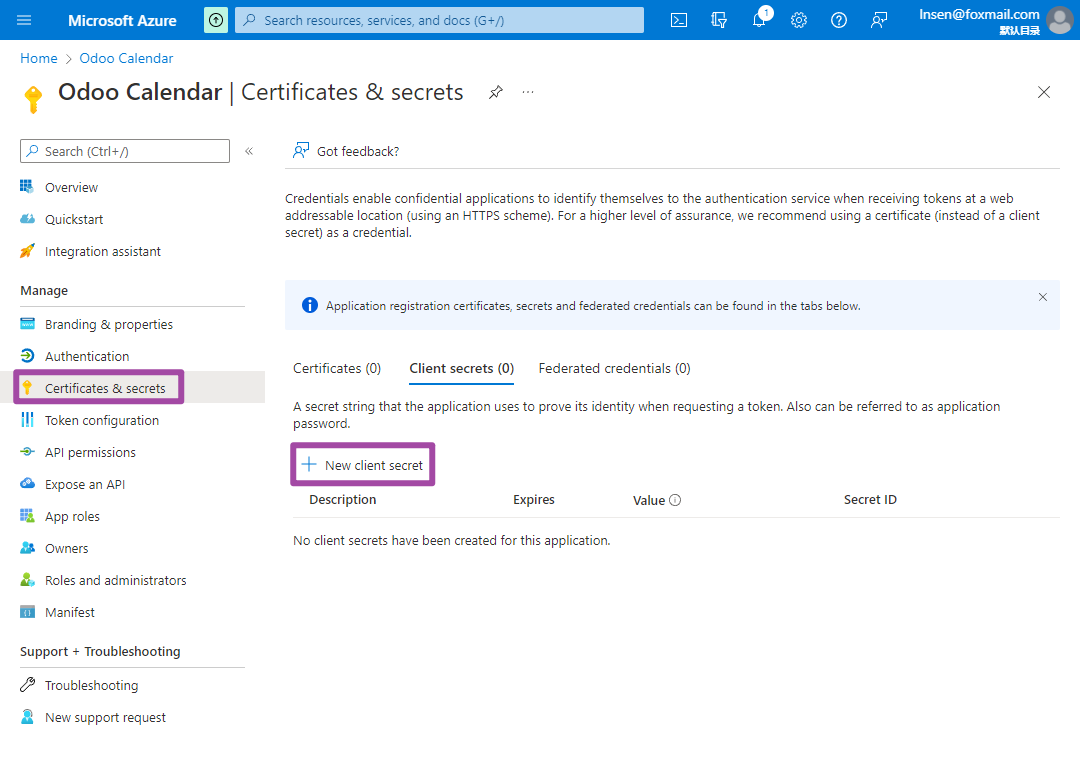Viewport: 1080px width, 763px height.
Task: Open the notifications bell
Action: [759, 20]
